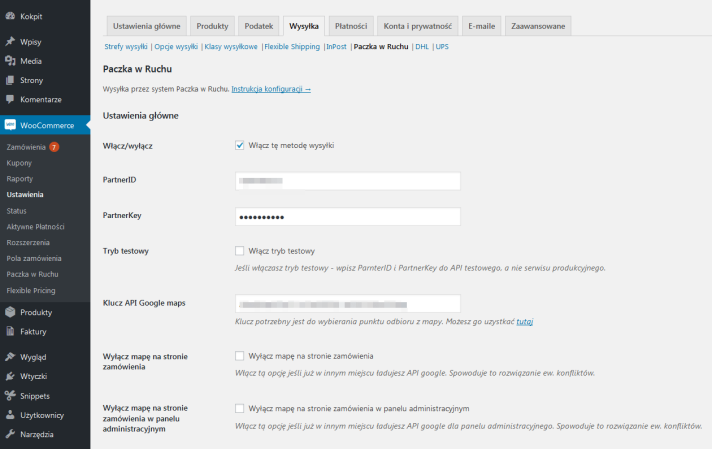Click the Media icon in sidebar
The width and height of the screenshot is (712, 449).
(10, 61)
